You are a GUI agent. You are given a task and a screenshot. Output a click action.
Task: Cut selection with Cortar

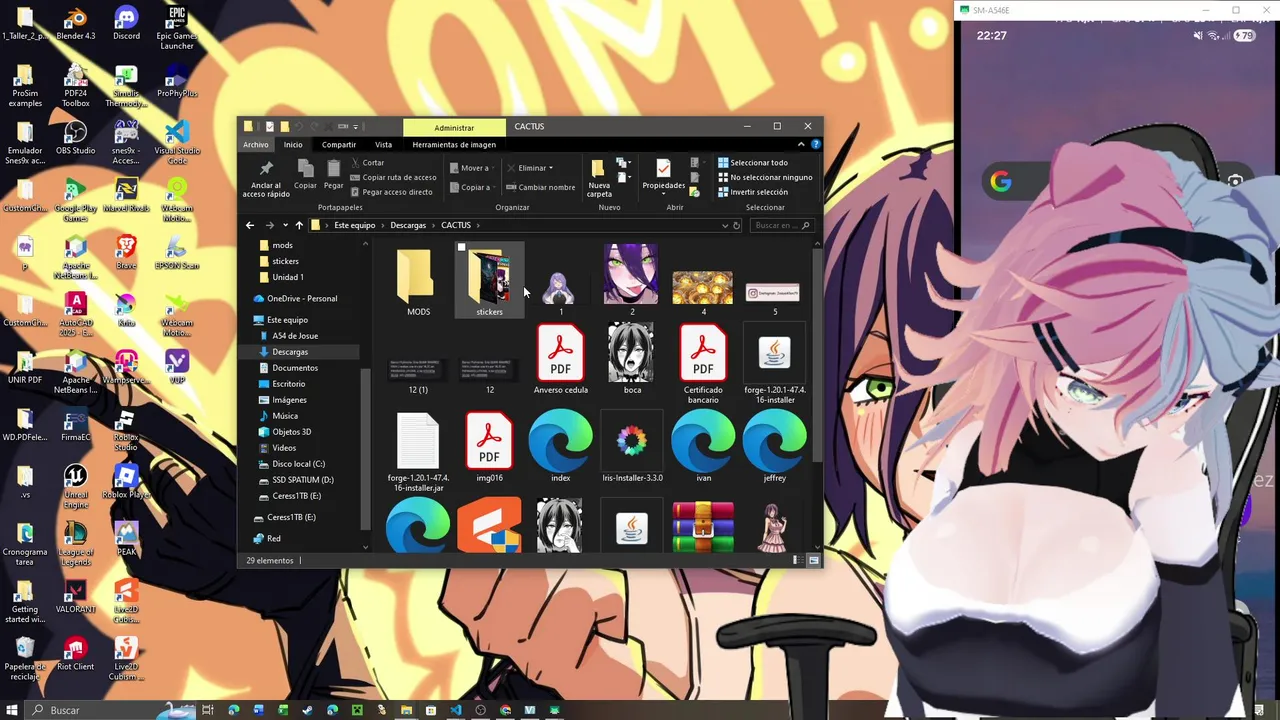(367, 162)
